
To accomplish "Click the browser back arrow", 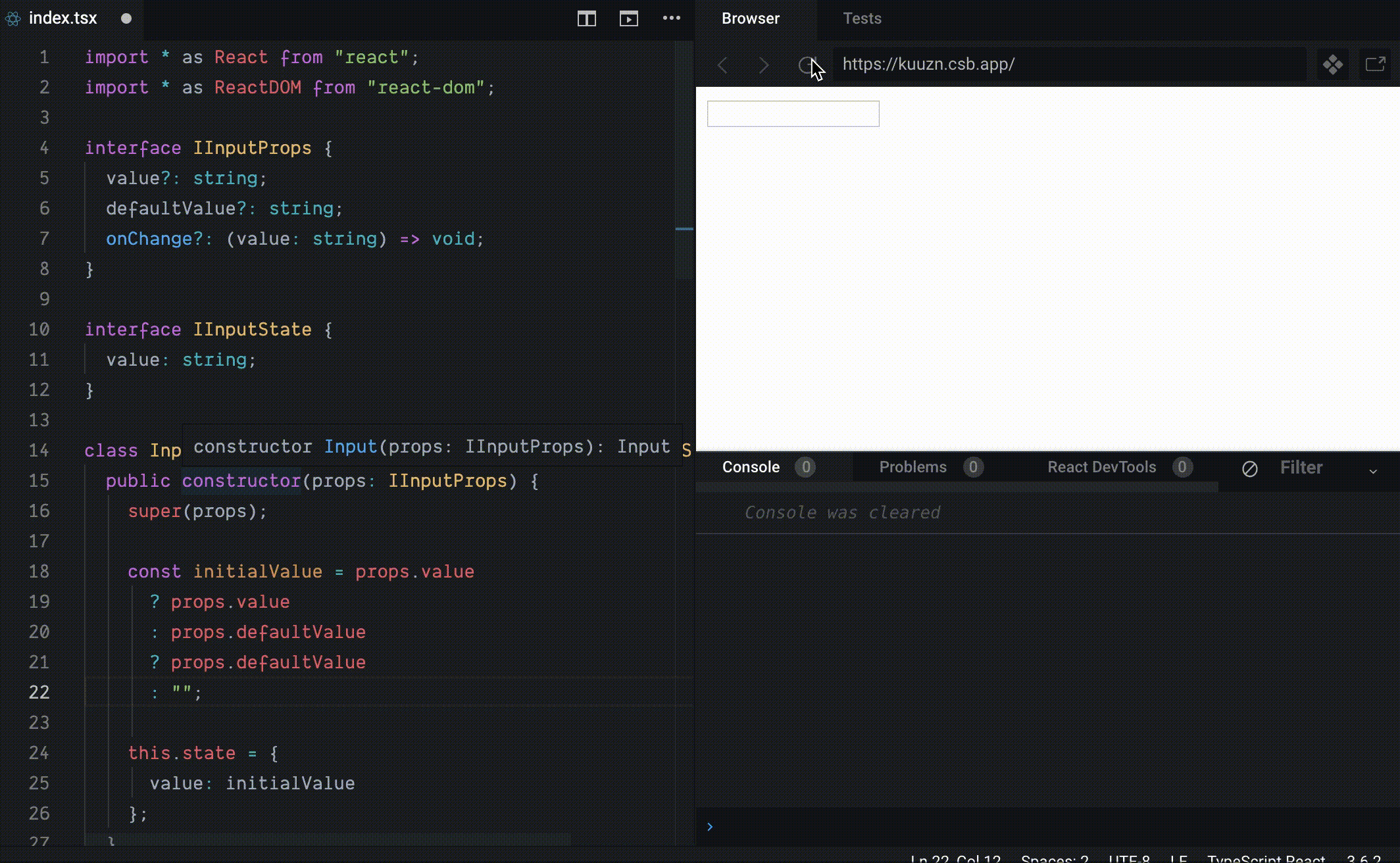I will pyautogui.click(x=723, y=65).
